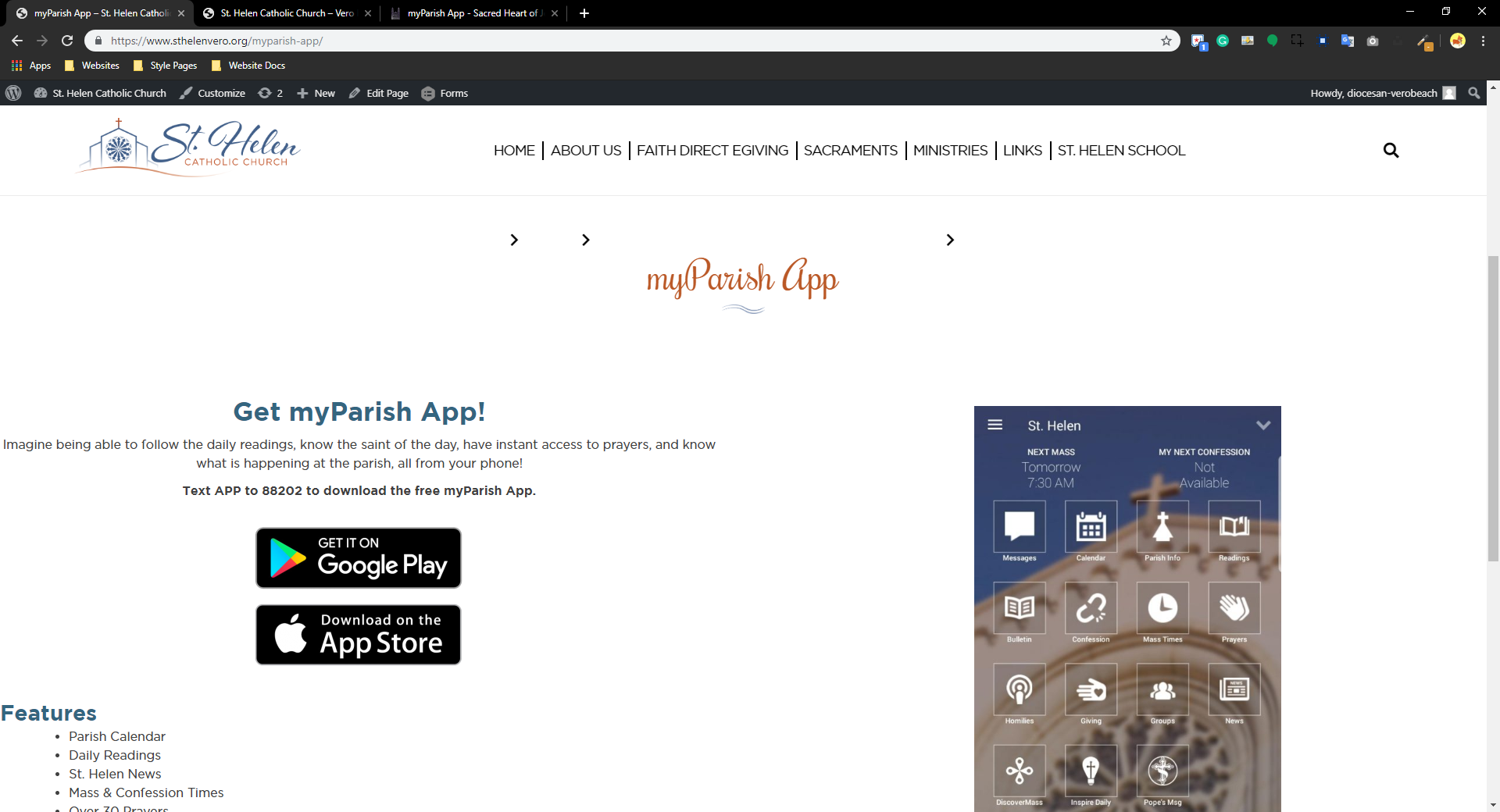Image resolution: width=1500 pixels, height=812 pixels.
Task: Select the MINISTRIES menu item
Action: click(950, 150)
